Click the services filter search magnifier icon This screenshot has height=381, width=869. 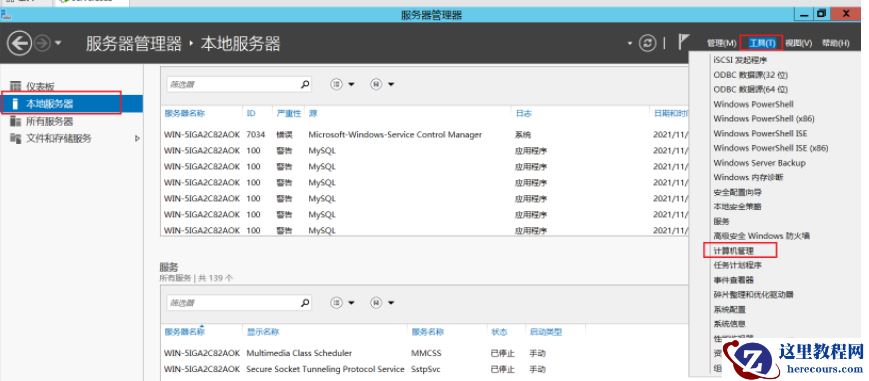click(x=305, y=303)
